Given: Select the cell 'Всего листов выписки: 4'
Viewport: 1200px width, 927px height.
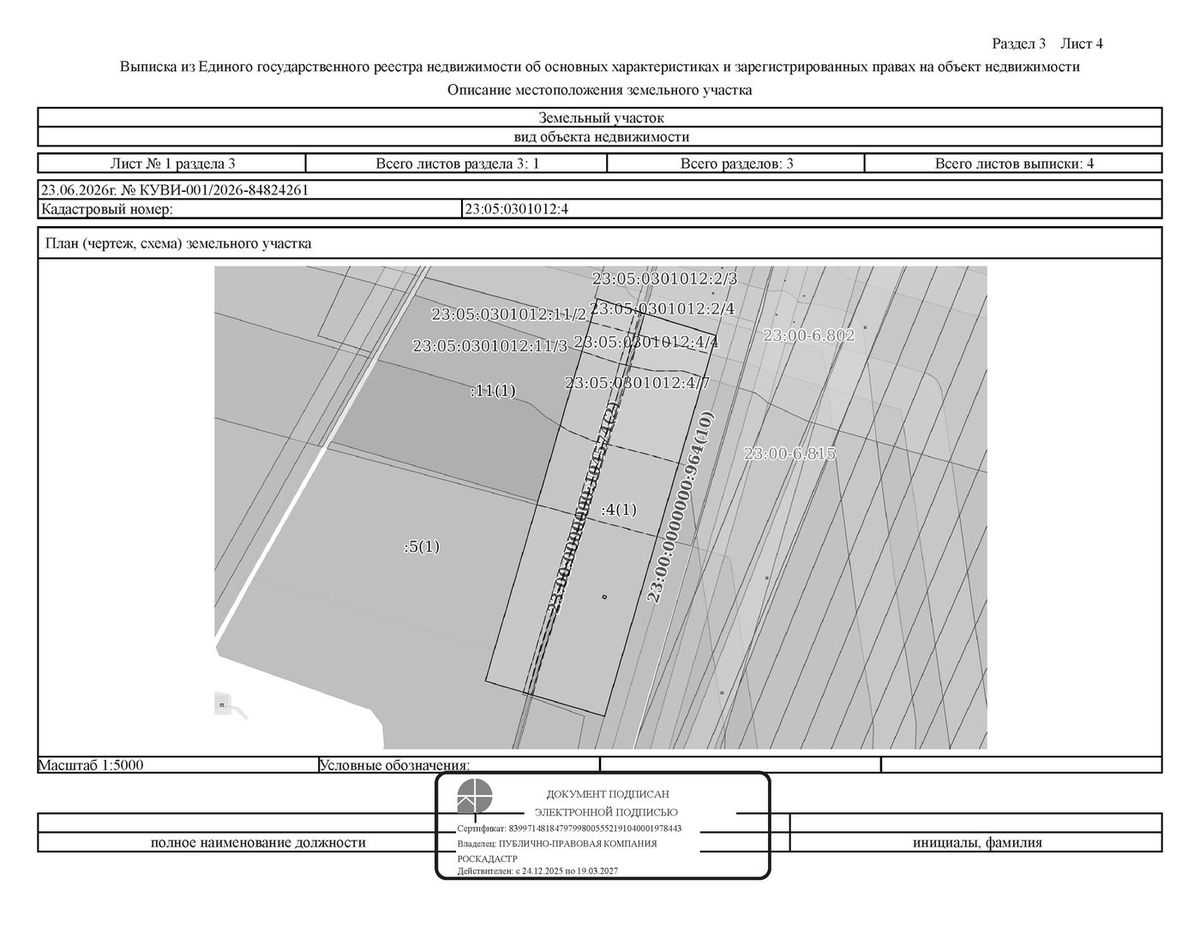Looking at the screenshot, I should click(1014, 163).
